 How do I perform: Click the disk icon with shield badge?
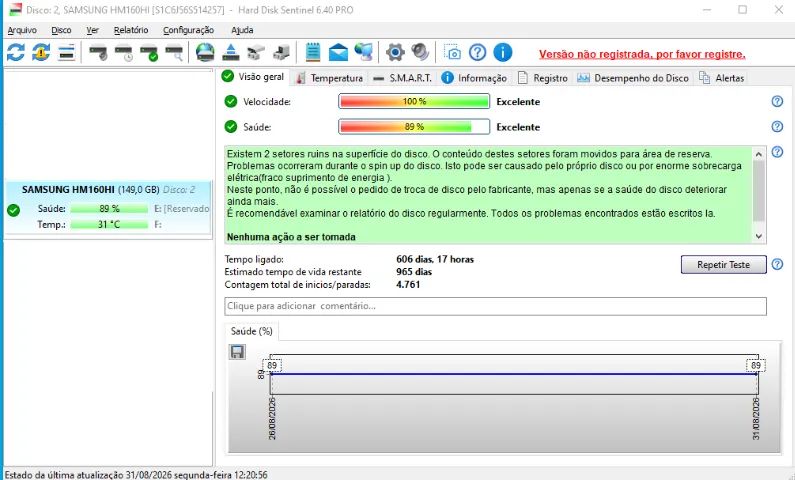(98, 52)
